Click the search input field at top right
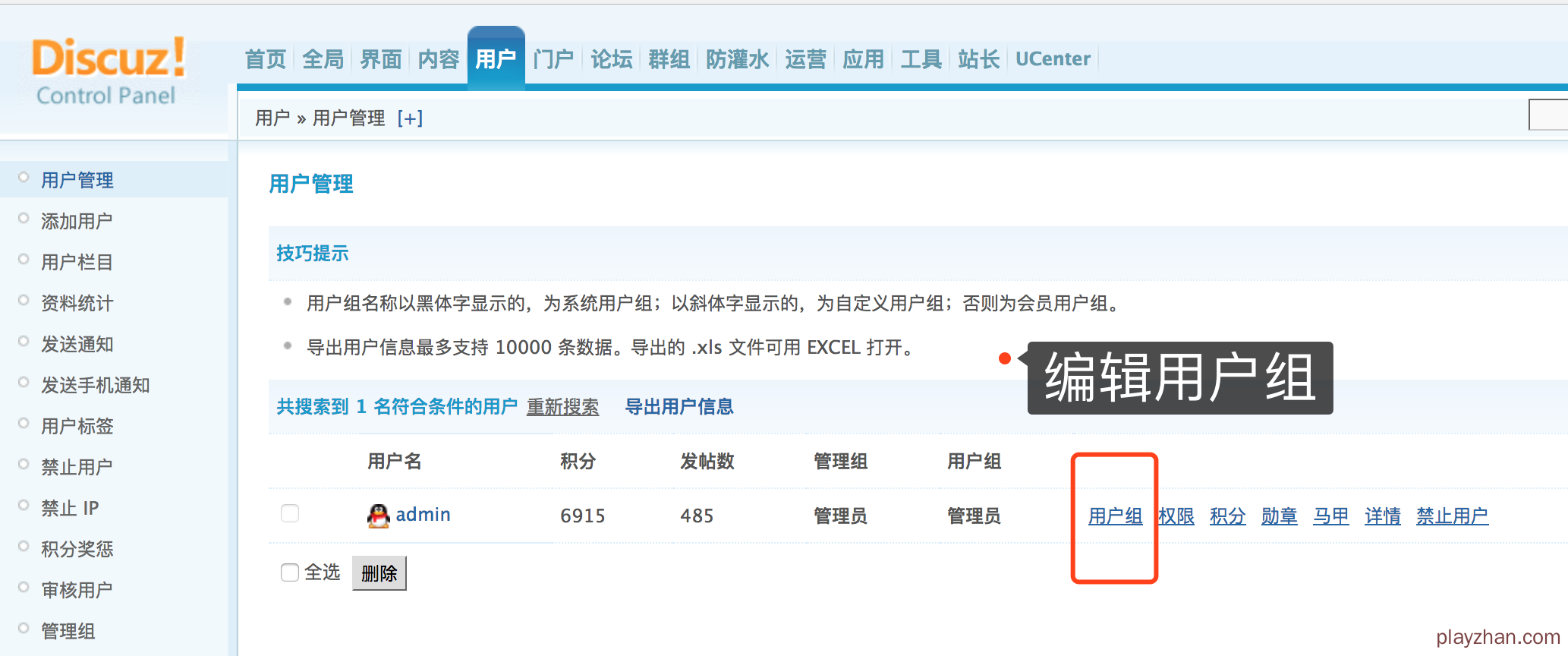Image resolution: width=1568 pixels, height=656 pixels. (1548, 115)
